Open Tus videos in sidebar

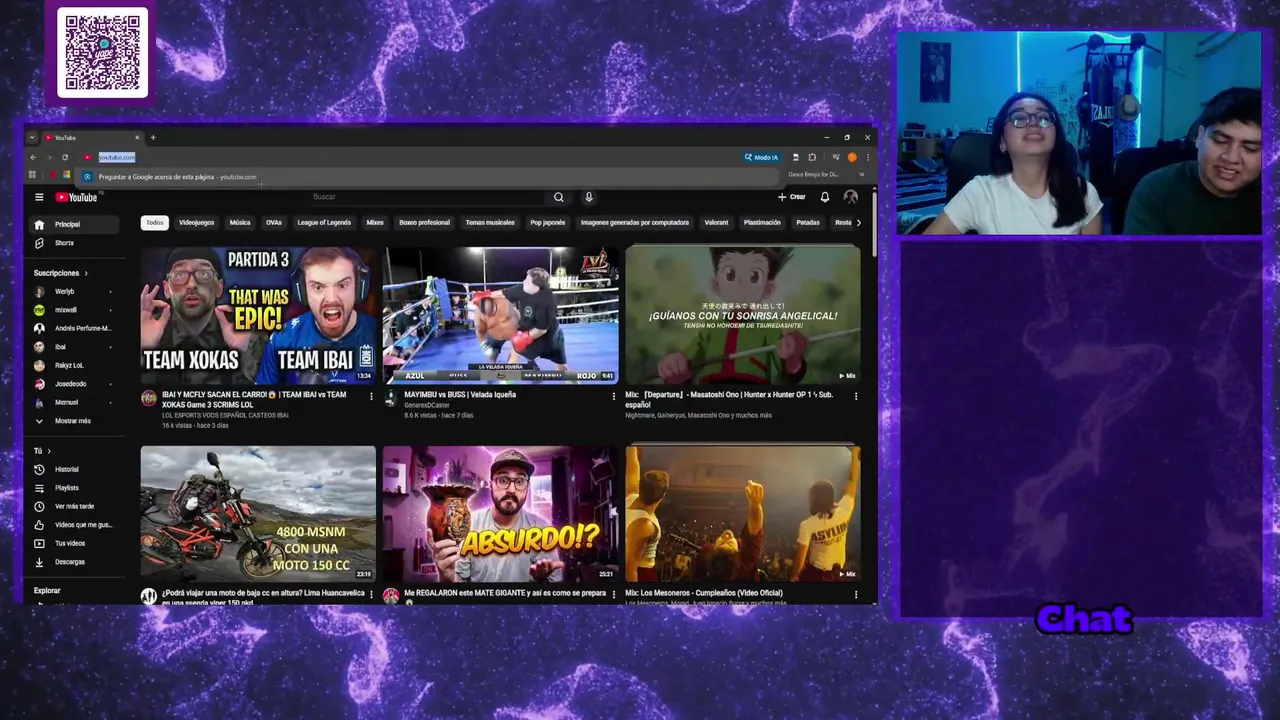coord(72,543)
